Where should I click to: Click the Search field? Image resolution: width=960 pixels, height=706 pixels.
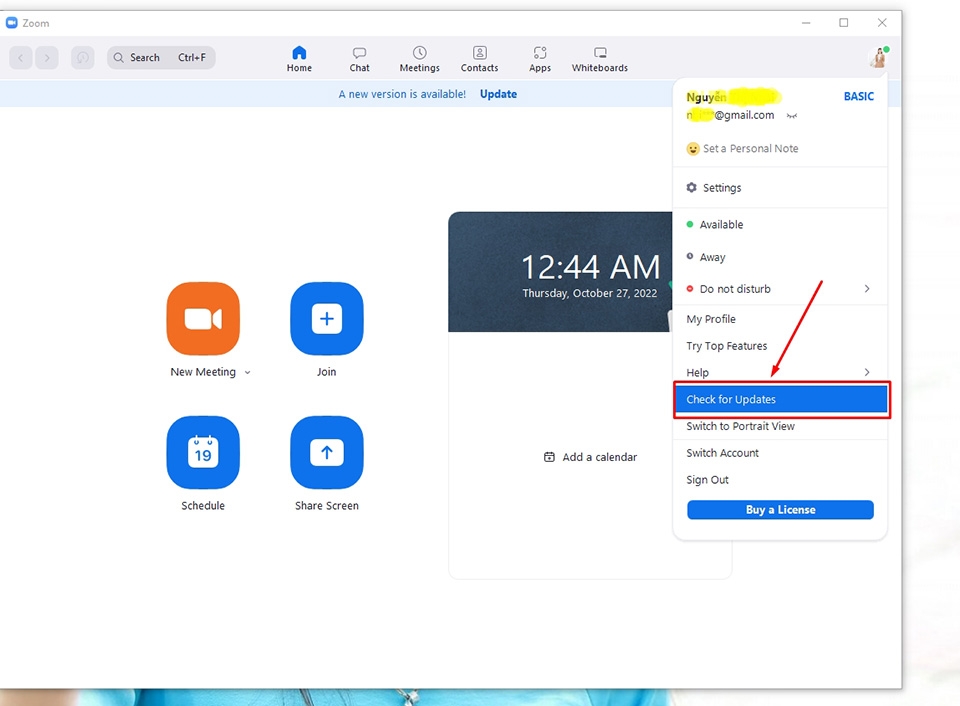[x=161, y=58]
